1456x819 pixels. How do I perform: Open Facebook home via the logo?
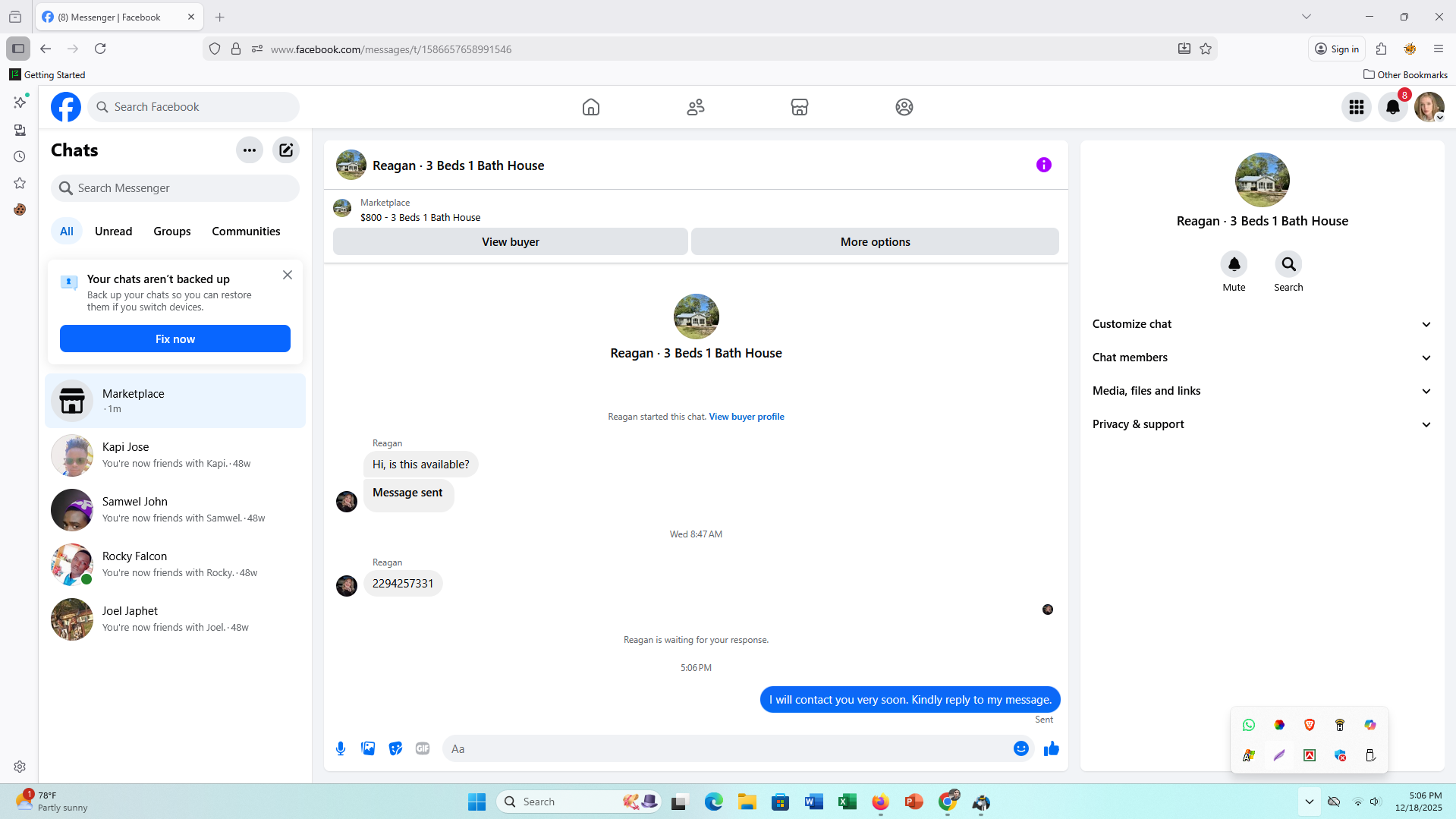[66, 107]
